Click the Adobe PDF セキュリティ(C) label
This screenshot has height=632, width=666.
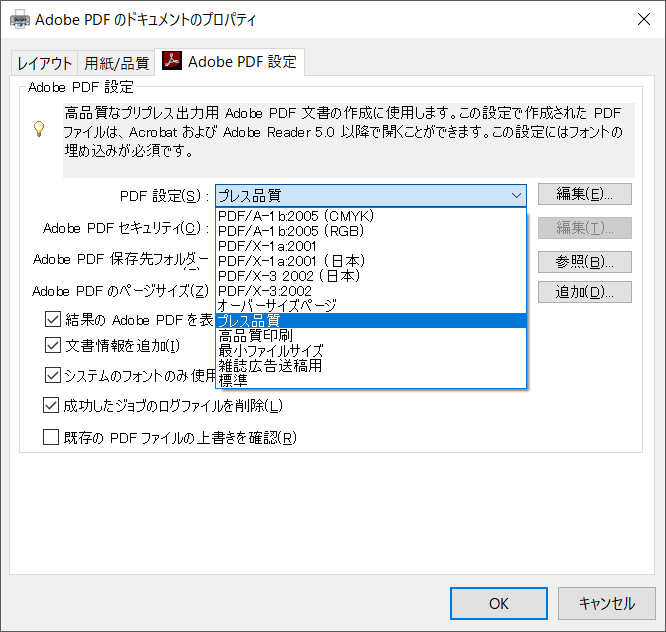(126, 229)
